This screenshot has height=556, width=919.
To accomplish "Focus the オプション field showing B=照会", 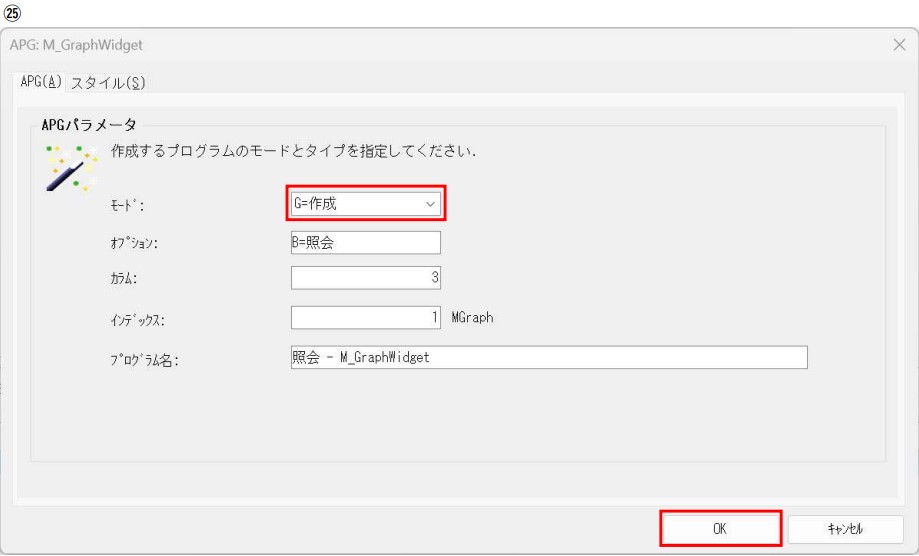I will click(365, 243).
